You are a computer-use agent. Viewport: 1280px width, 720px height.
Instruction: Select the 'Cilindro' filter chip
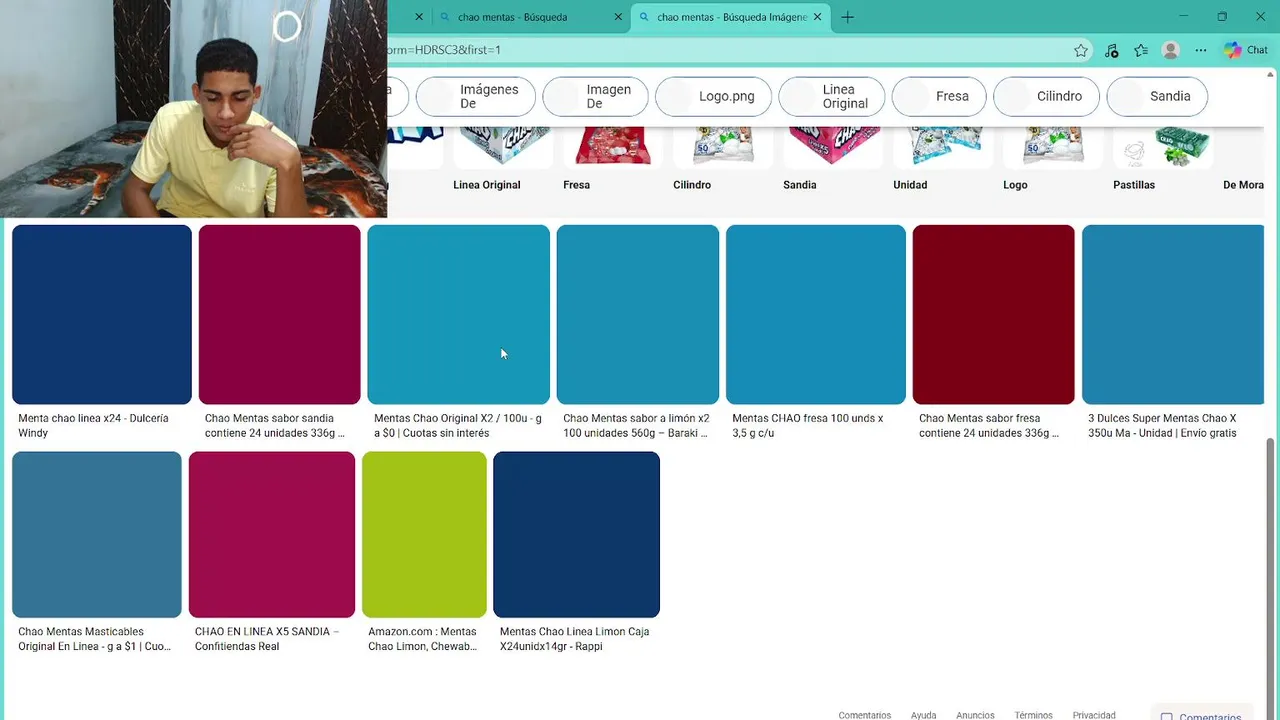pos(1046,96)
